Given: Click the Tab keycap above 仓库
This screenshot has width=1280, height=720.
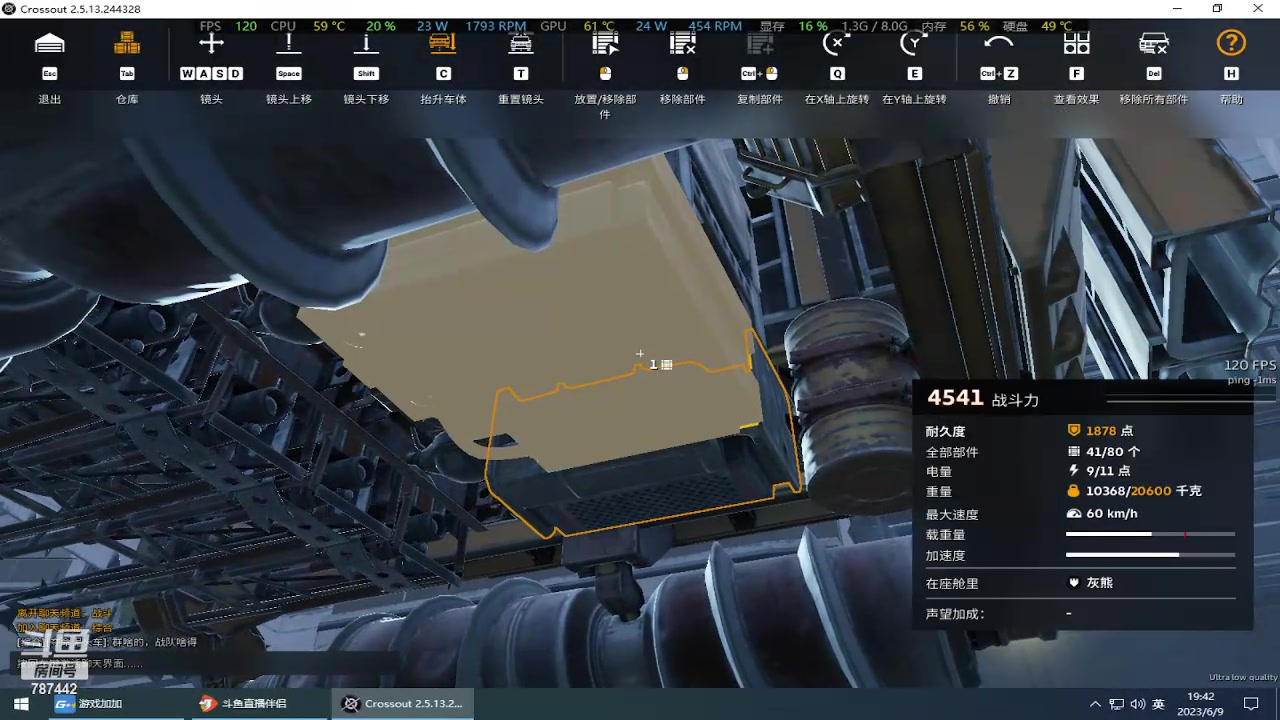Looking at the screenshot, I should [x=127, y=74].
